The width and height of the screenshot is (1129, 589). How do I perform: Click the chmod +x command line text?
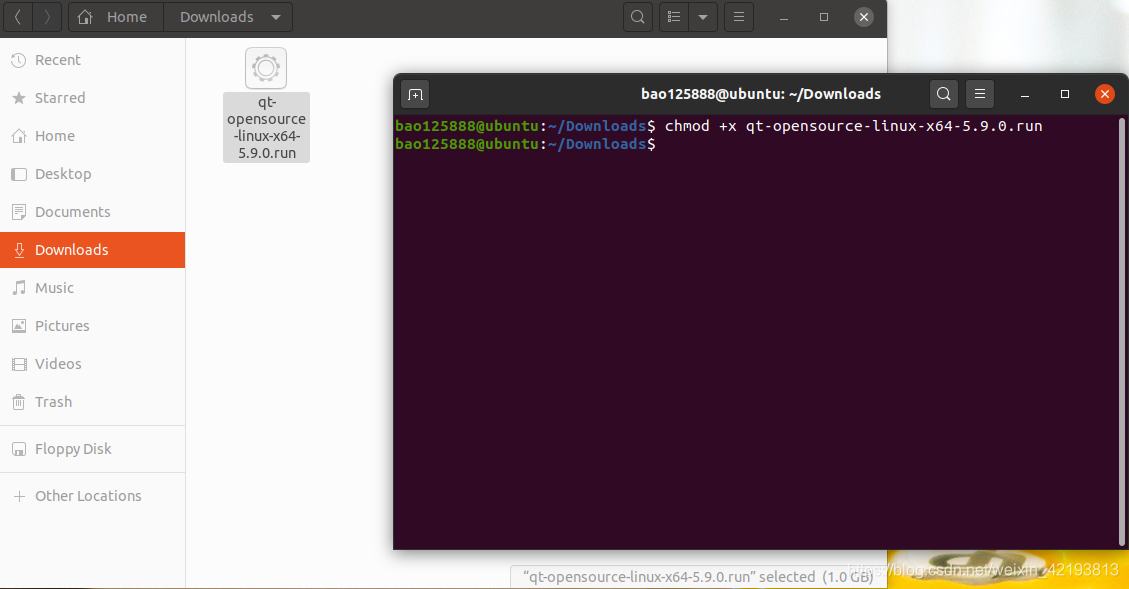pyautogui.click(x=853, y=126)
